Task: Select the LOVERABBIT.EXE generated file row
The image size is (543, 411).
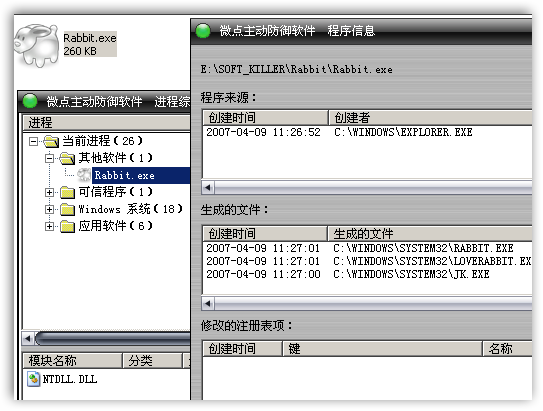Action: [368, 261]
